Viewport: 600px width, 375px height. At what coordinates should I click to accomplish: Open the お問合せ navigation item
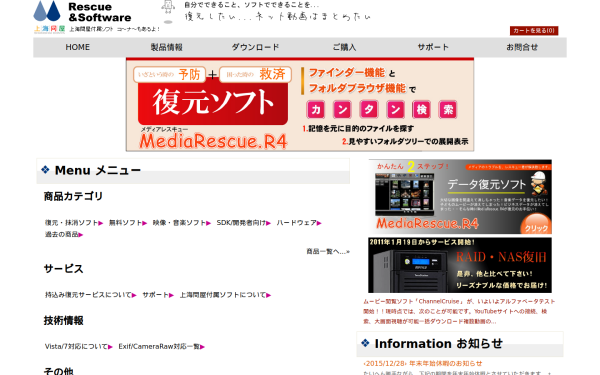(522, 47)
